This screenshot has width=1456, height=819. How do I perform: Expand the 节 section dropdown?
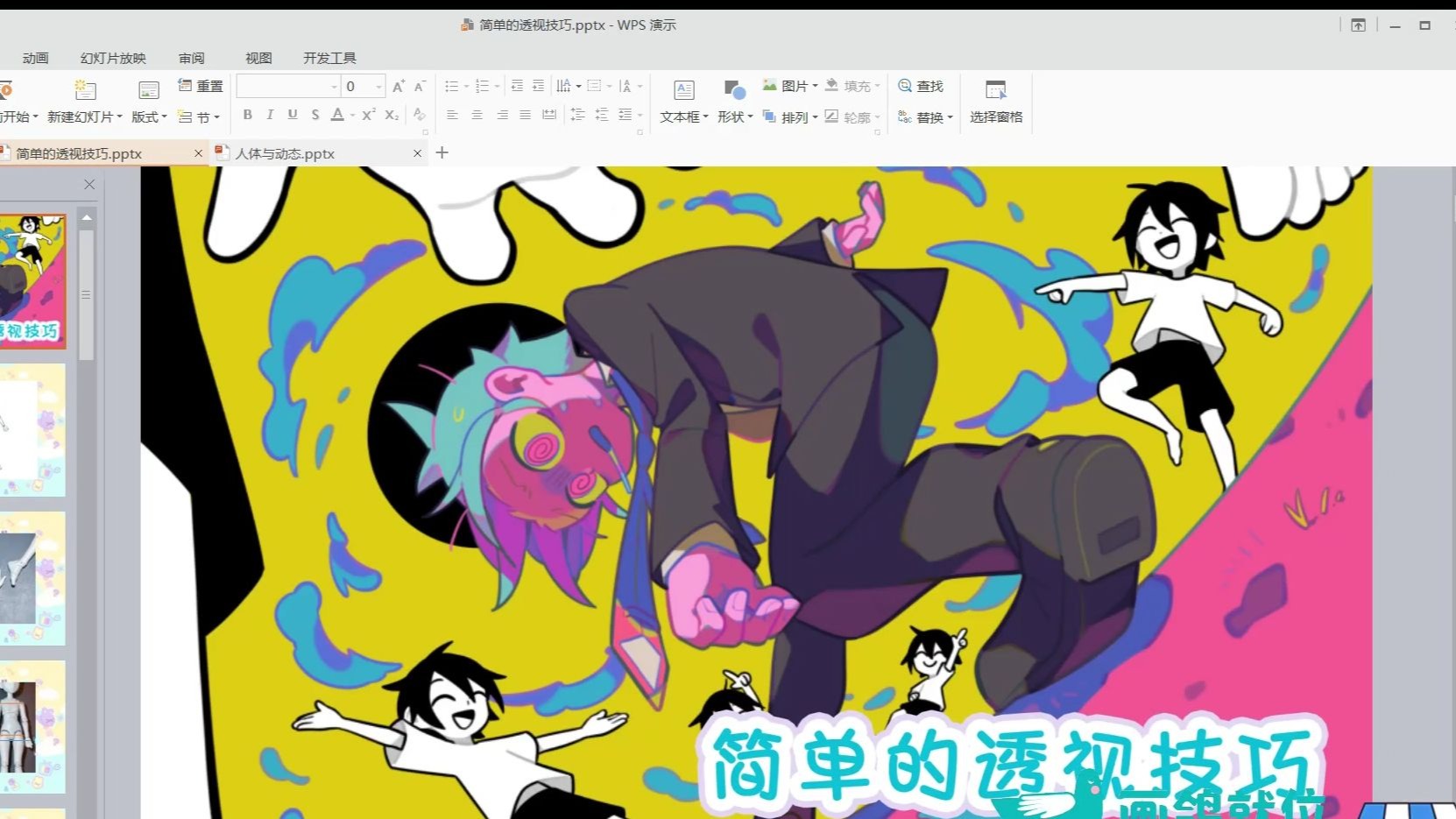[216, 117]
